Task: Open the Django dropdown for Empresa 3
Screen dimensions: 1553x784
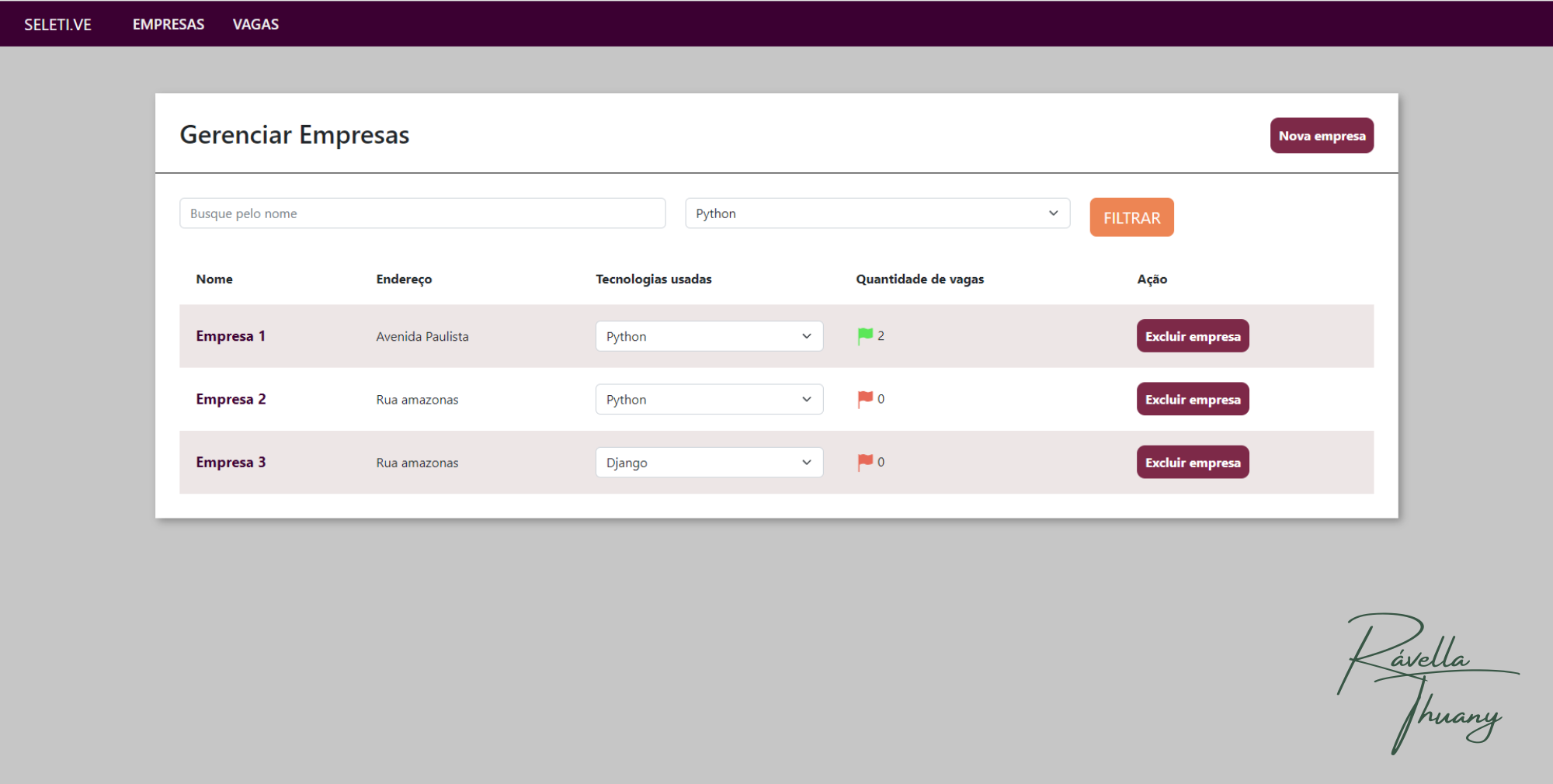Action: click(709, 462)
